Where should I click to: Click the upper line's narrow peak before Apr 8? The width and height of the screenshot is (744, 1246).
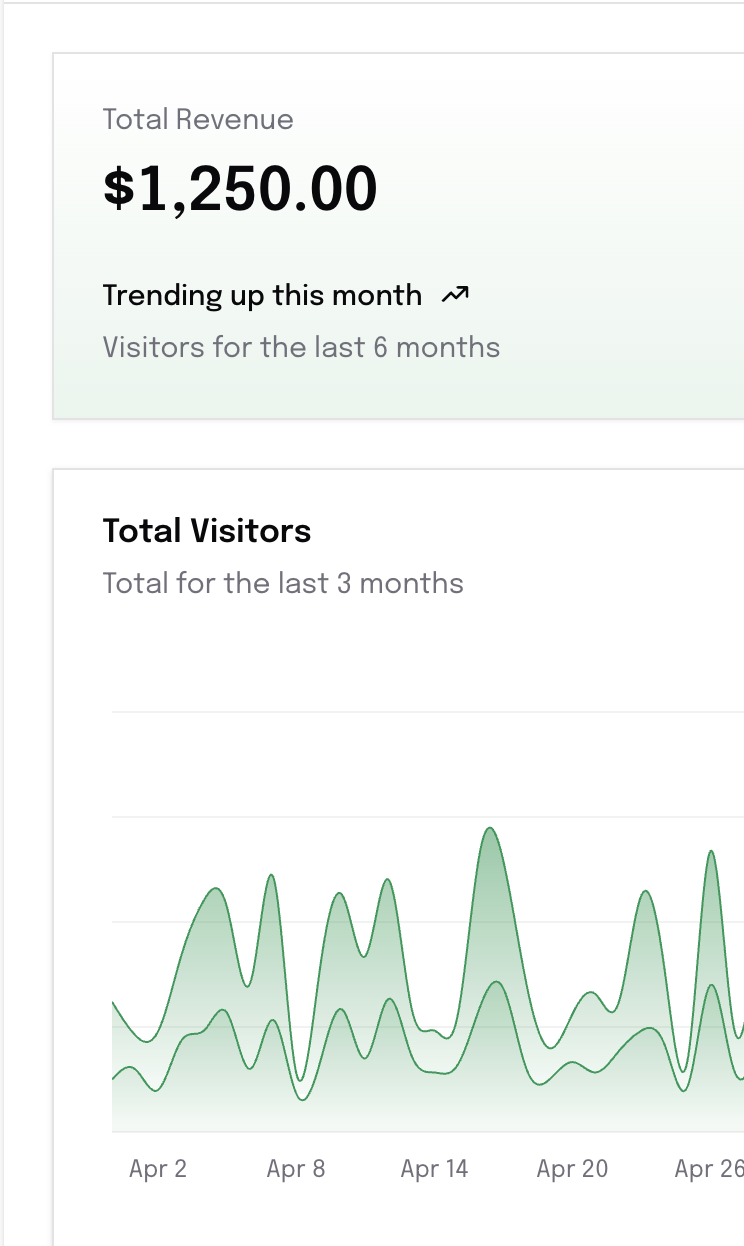click(x=271, y=876)
